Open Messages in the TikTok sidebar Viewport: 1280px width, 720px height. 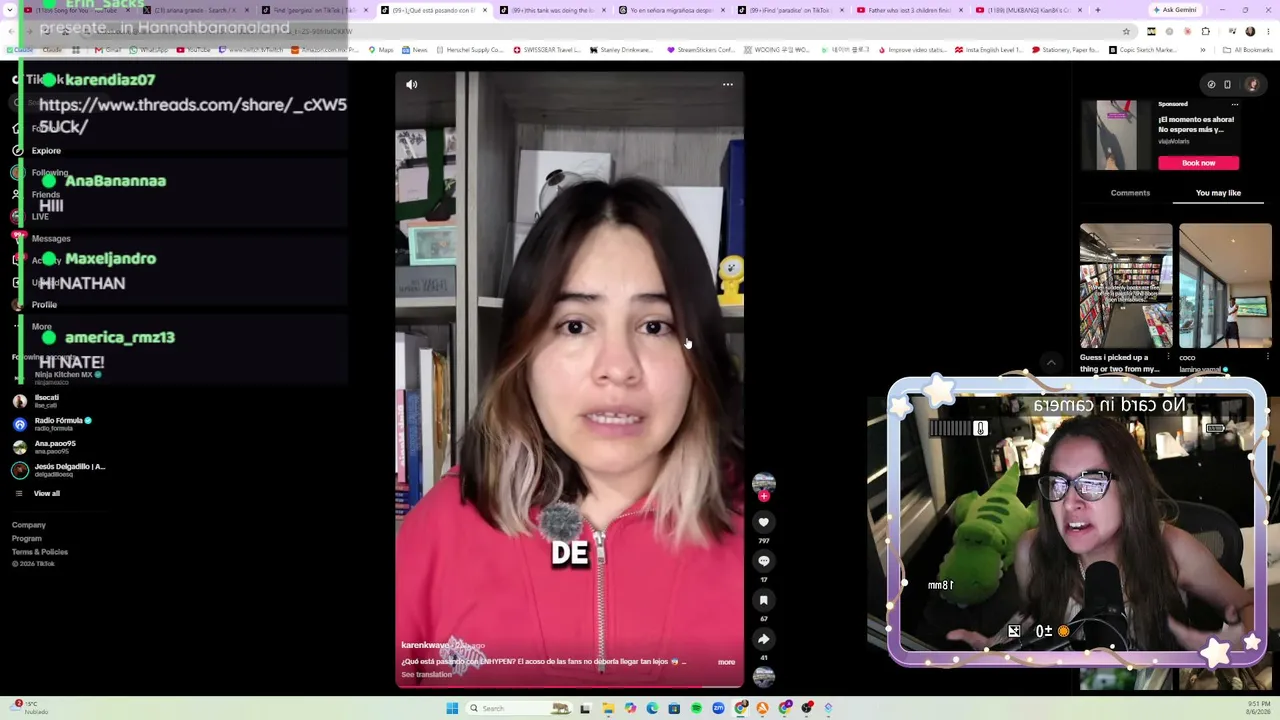[51, 239]
